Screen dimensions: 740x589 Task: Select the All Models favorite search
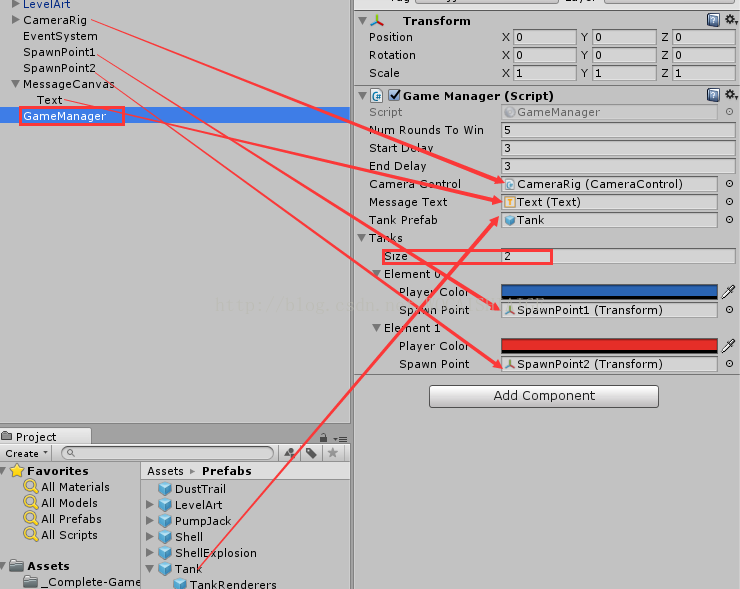pyautogui.click(x=61, y=503)
